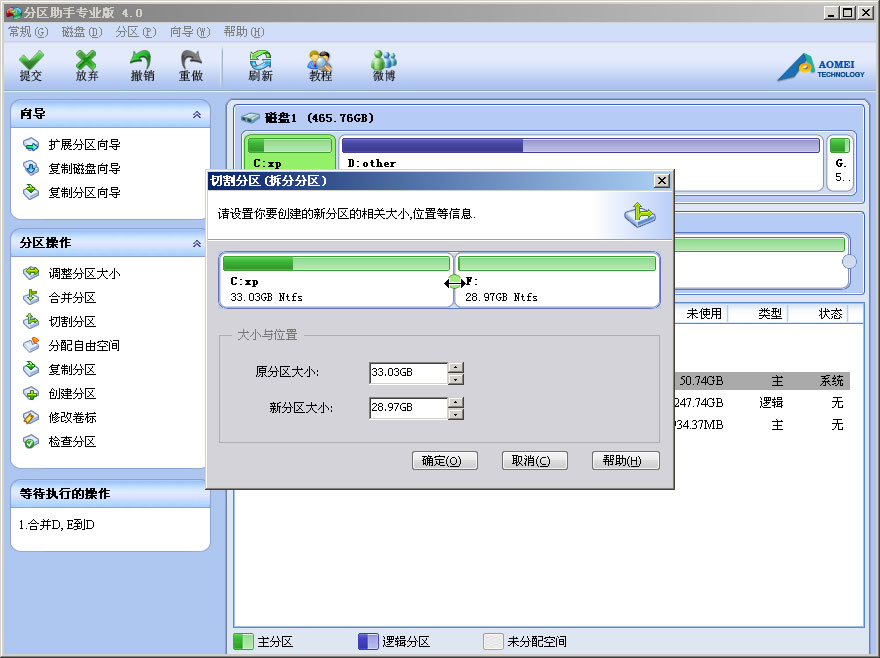Open the 帮助 menu in the menu bar
This screenshot has height=658, width=880.
click(x=242, y=32)
